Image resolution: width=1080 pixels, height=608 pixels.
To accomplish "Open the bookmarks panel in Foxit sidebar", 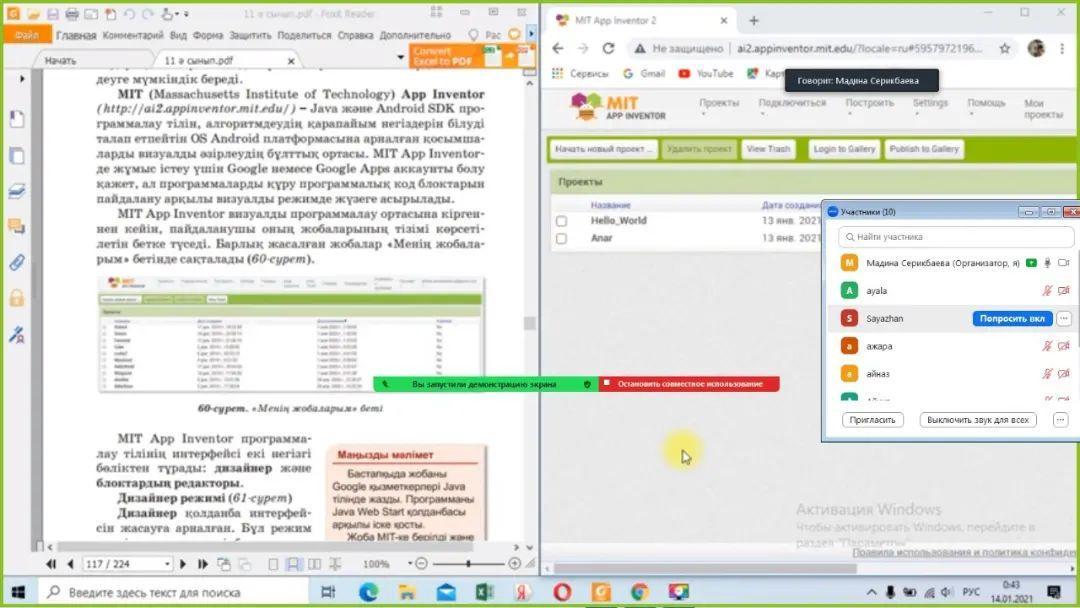I will [x=17, y=119].
